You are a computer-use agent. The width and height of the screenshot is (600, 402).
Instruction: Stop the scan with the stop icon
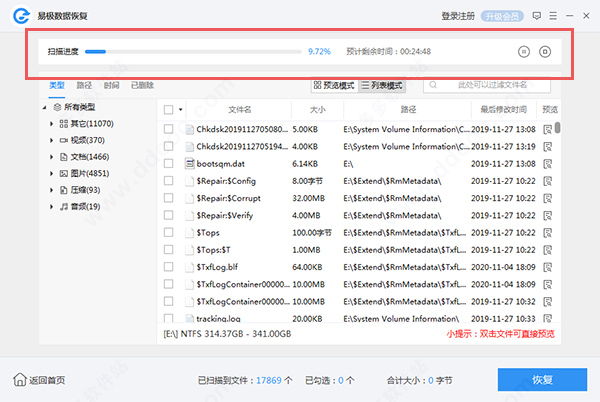point(545,51)
